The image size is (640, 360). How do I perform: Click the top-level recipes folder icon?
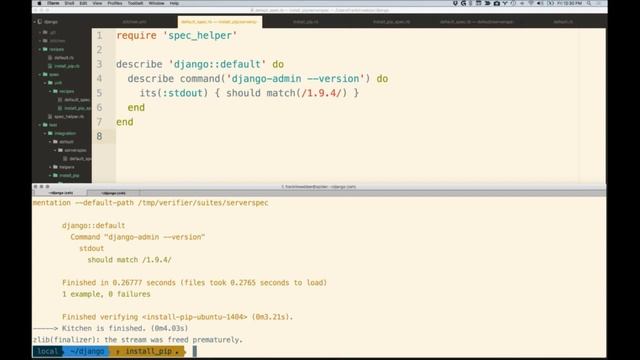coord(45,49)
